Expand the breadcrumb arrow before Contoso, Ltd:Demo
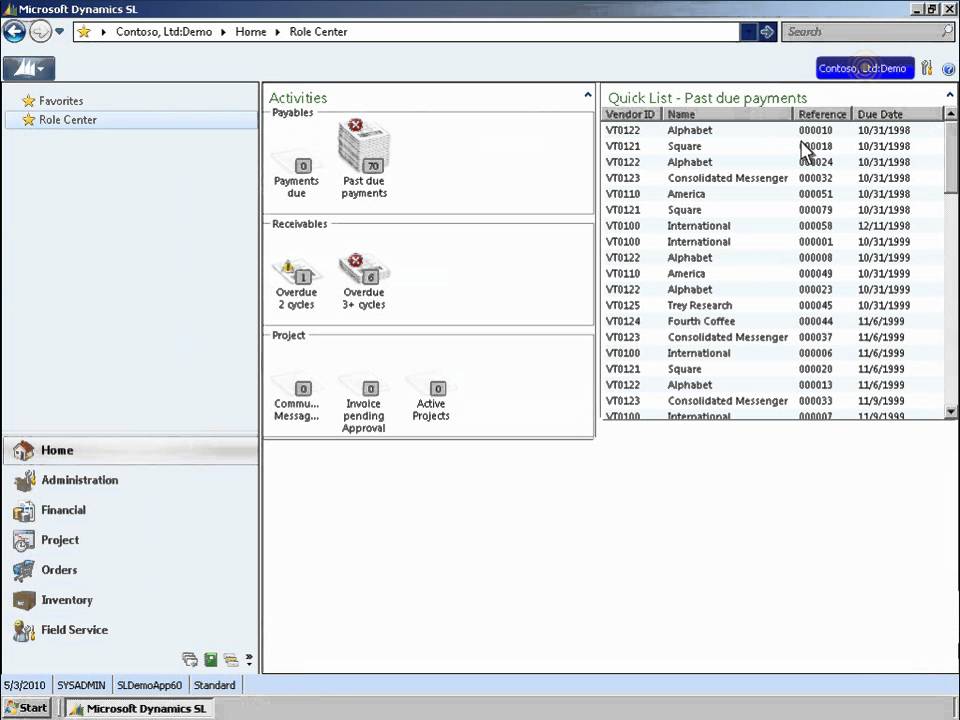Screen dimensions: 960x720 103,32
